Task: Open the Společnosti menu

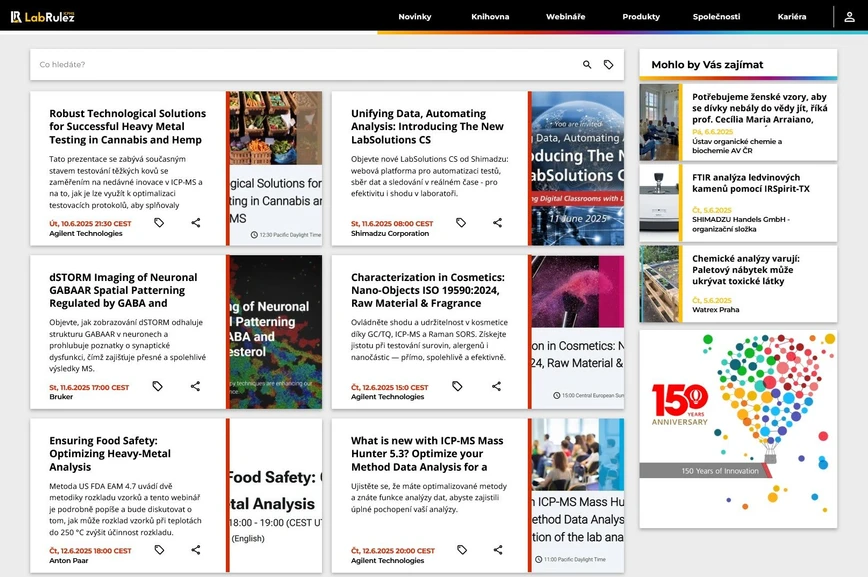Action: (716, 17)
